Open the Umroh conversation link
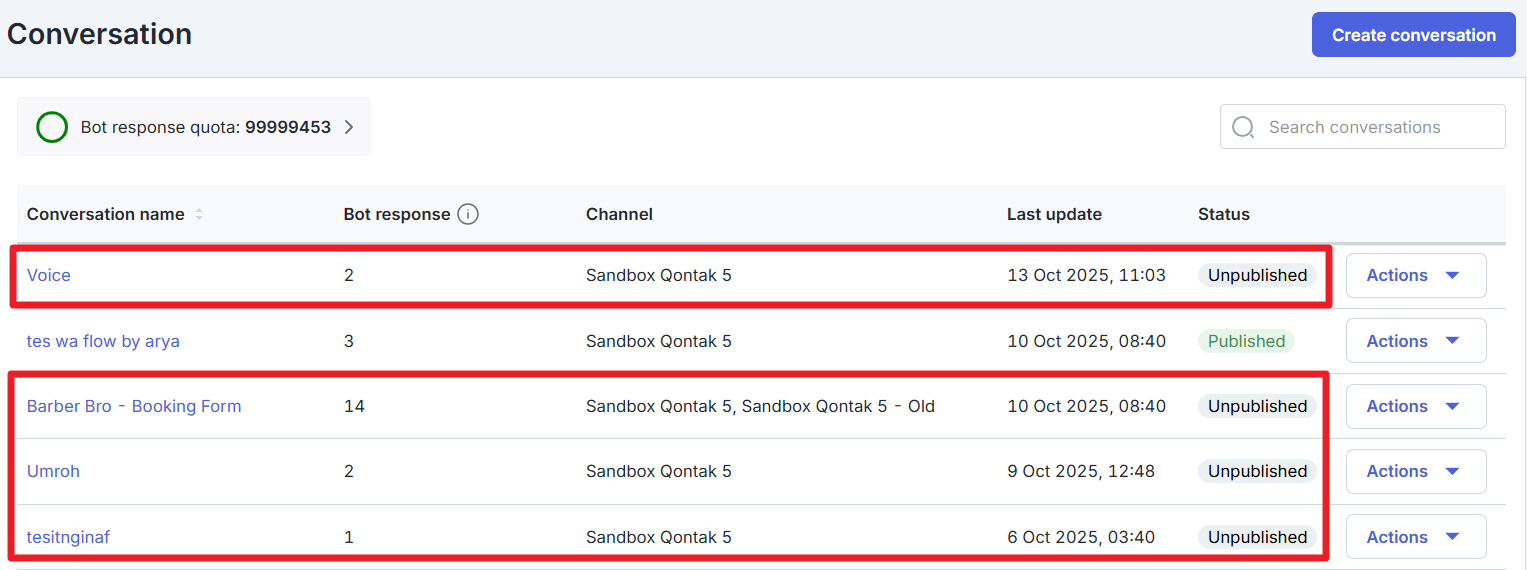 53,471
